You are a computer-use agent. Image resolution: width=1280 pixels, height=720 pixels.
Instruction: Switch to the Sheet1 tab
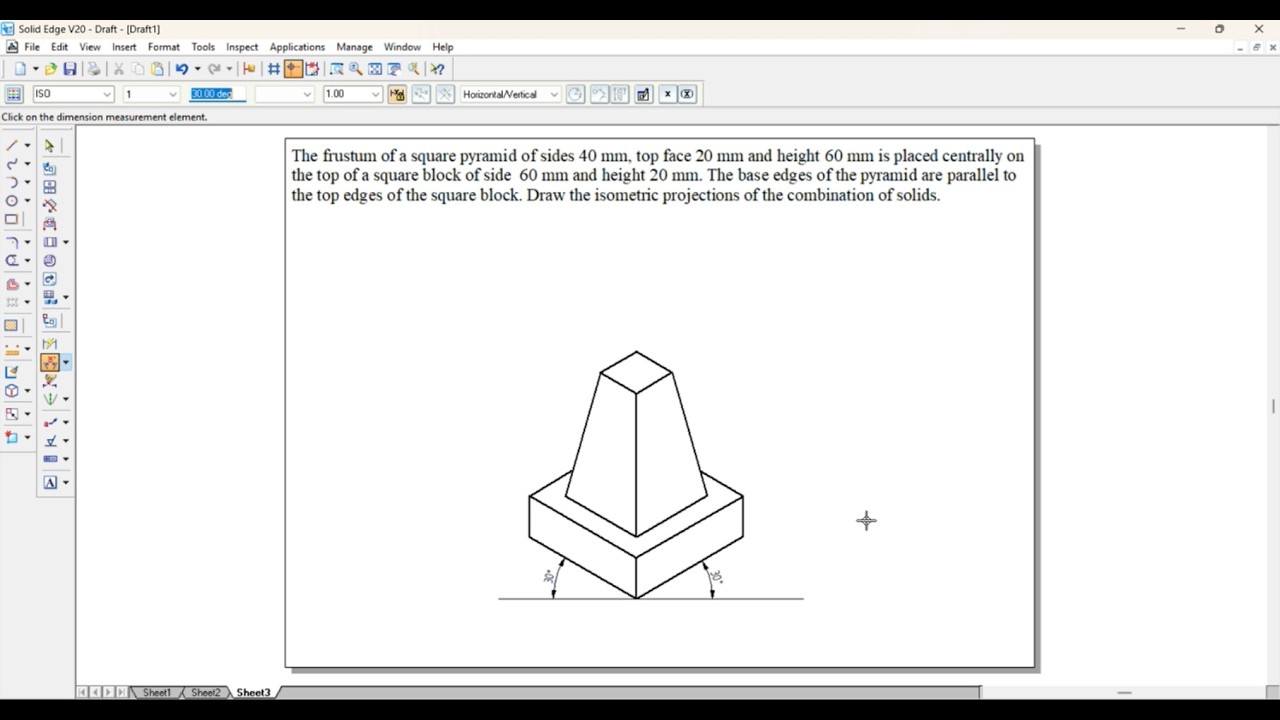click(157, 692)
